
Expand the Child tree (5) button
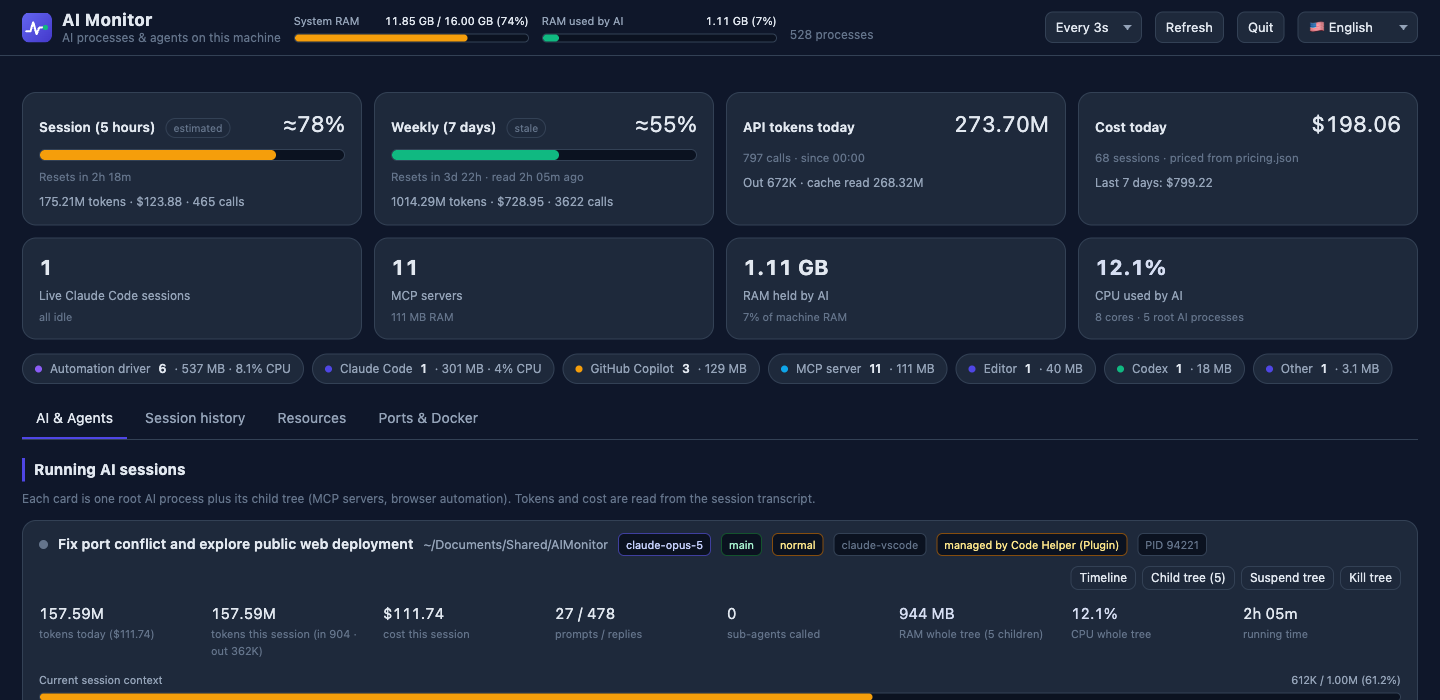pyautogui.click(x=1188, y=577)
